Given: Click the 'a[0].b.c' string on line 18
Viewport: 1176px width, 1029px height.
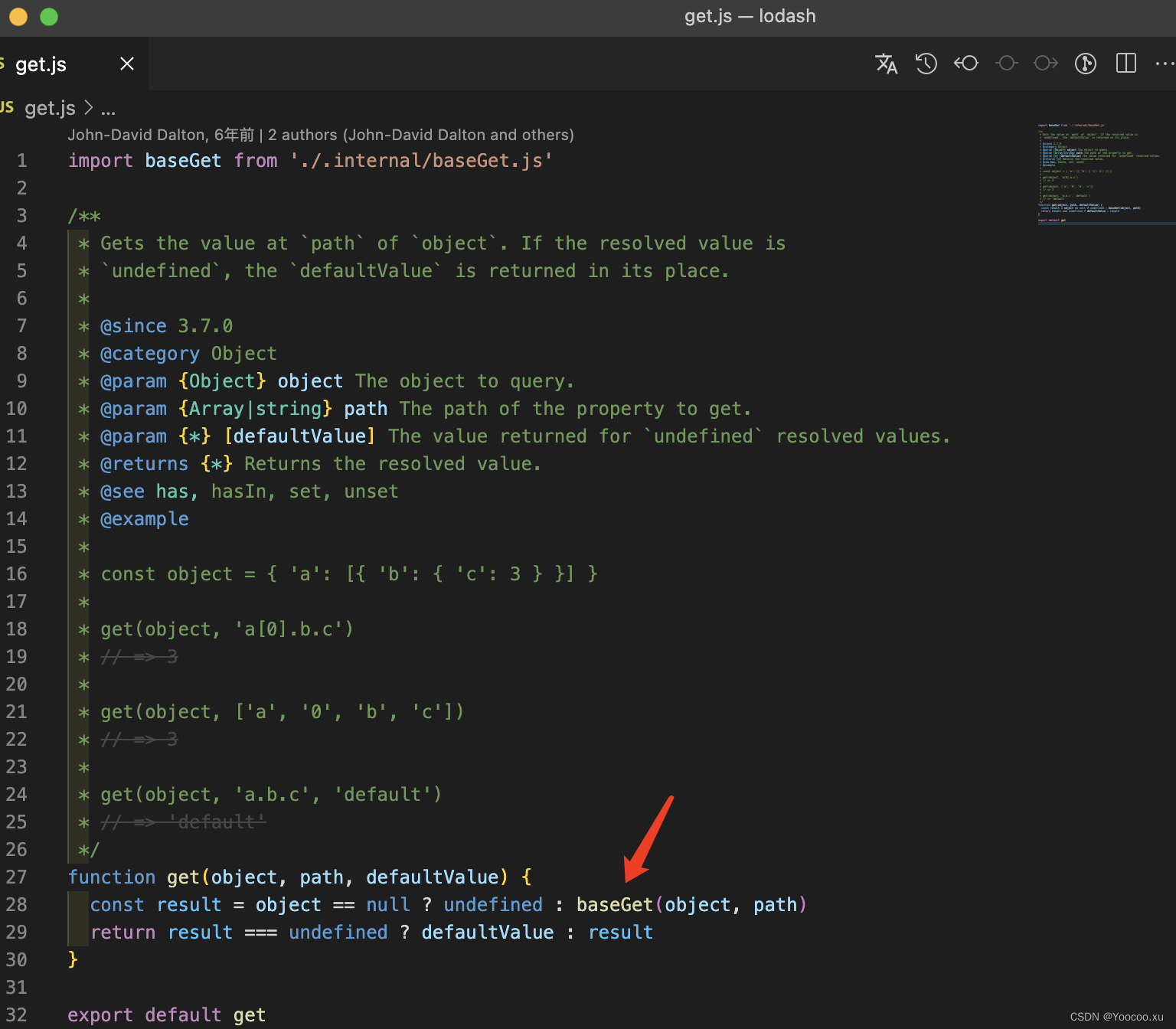Looking at the screenshot, I should pyautogui.click(x=289, y=629).
